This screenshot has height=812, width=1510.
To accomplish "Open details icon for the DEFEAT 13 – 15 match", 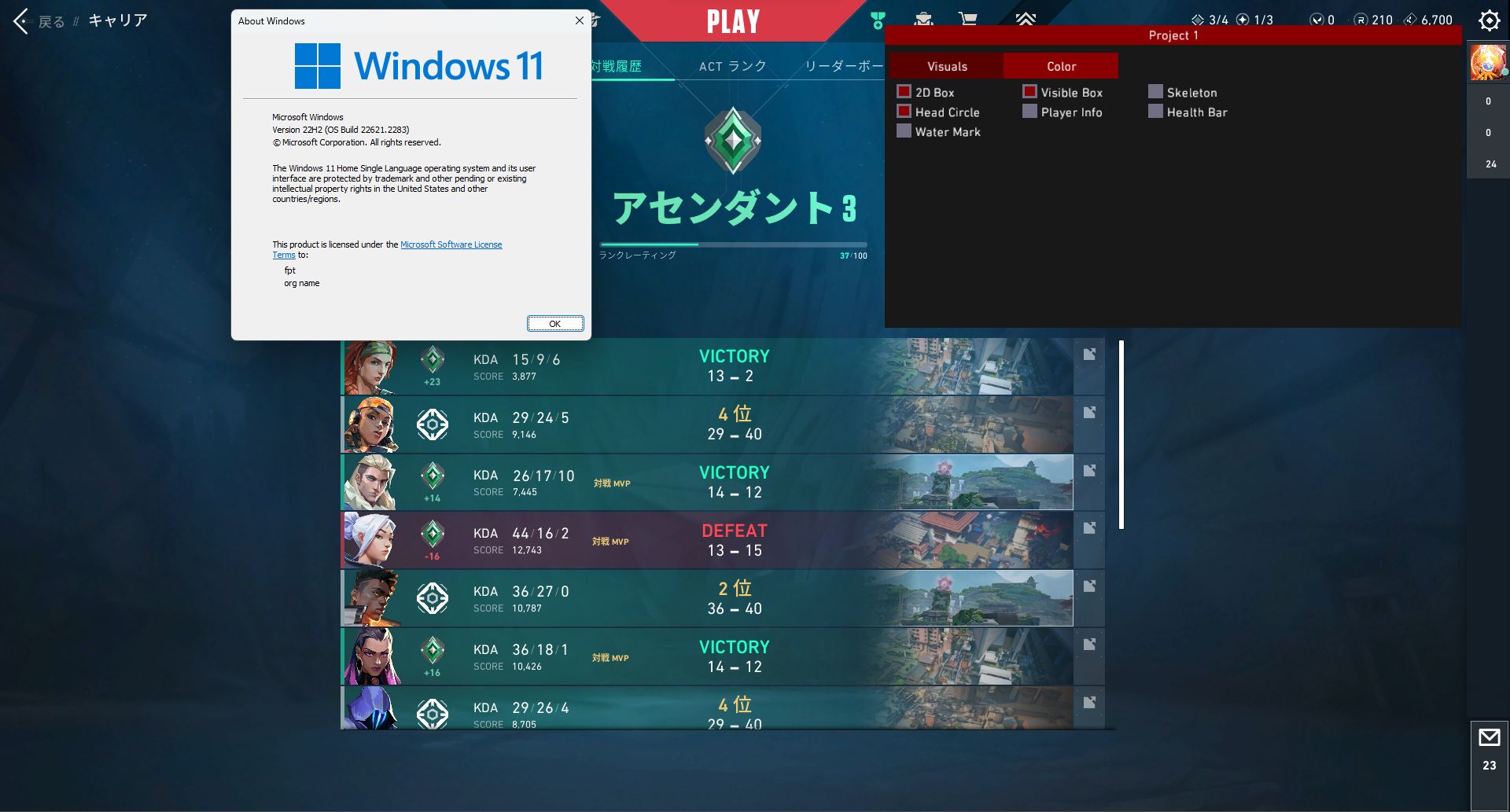I will [1089, 527].
